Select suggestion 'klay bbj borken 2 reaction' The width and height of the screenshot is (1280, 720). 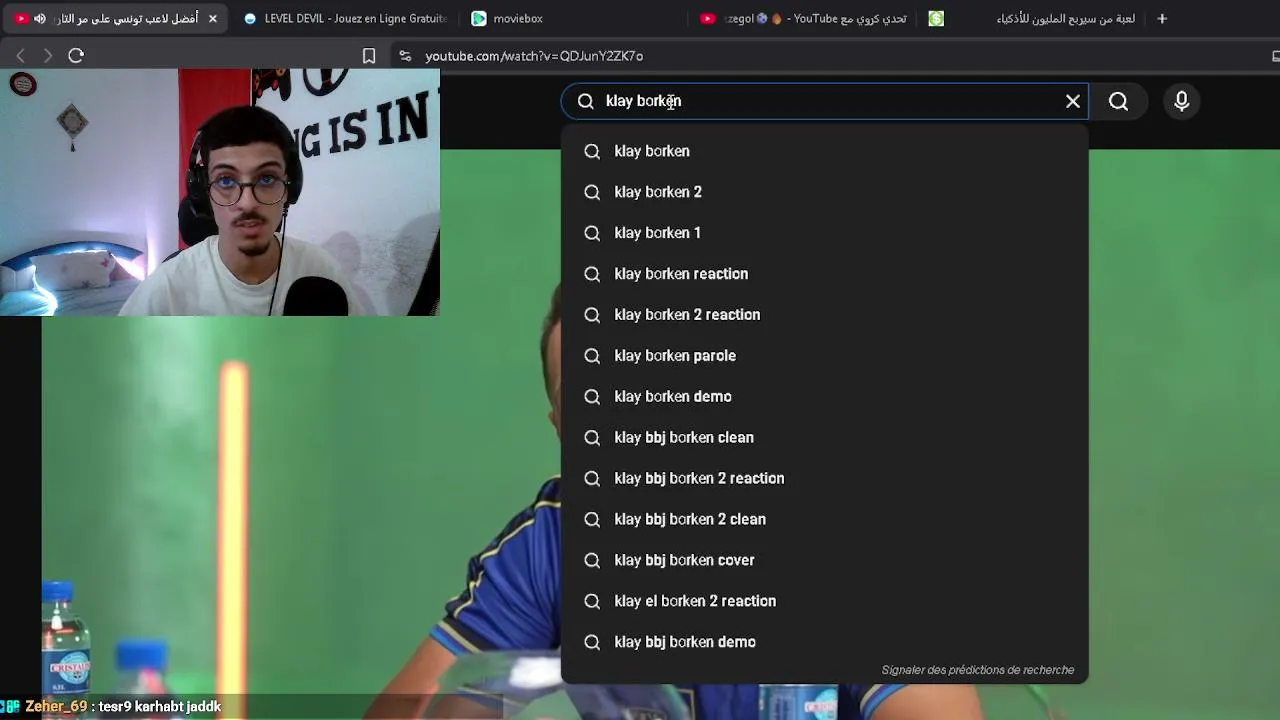point(825,479)
